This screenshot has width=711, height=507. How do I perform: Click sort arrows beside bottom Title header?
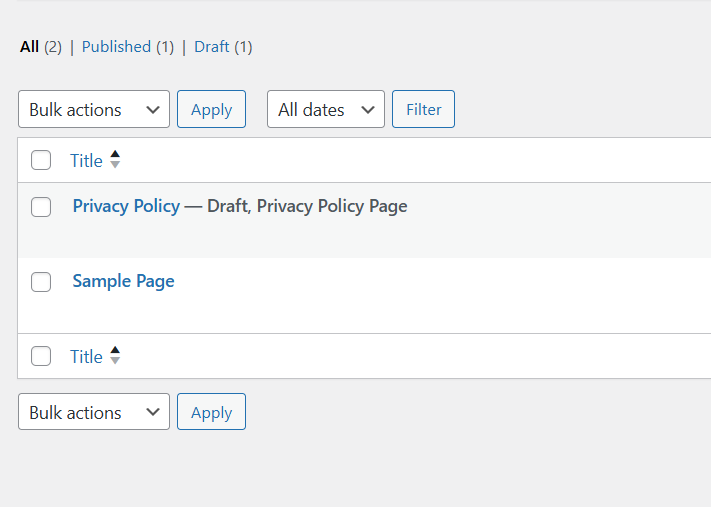tap(115, 355)
